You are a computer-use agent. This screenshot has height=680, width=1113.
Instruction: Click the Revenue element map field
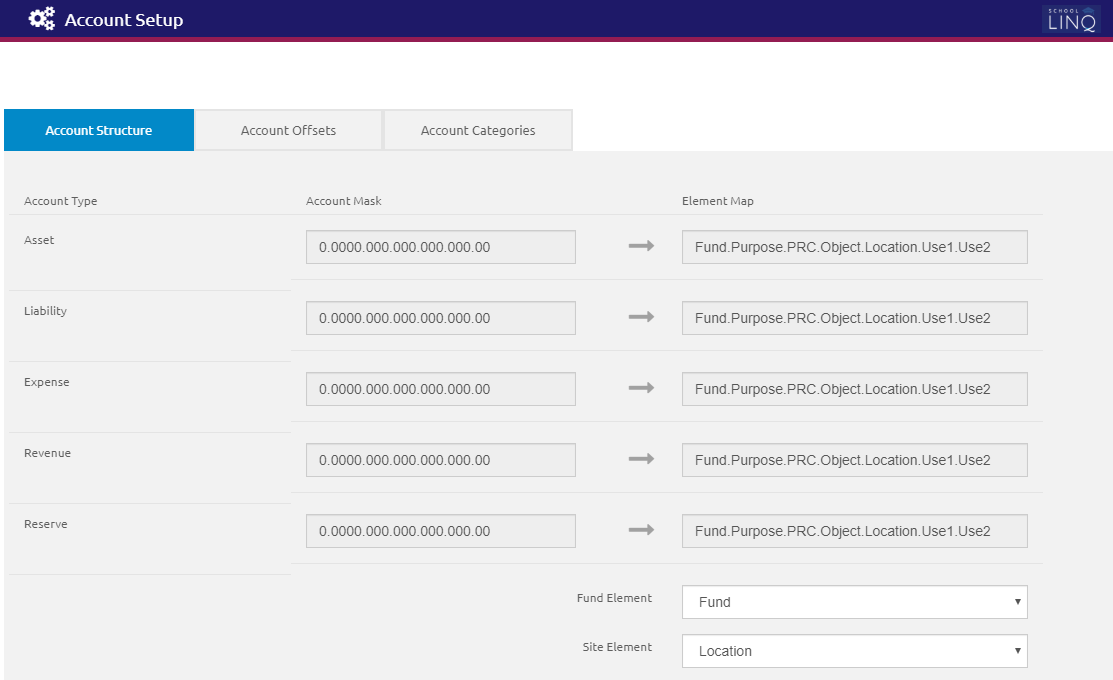click(x=854, y=460)
